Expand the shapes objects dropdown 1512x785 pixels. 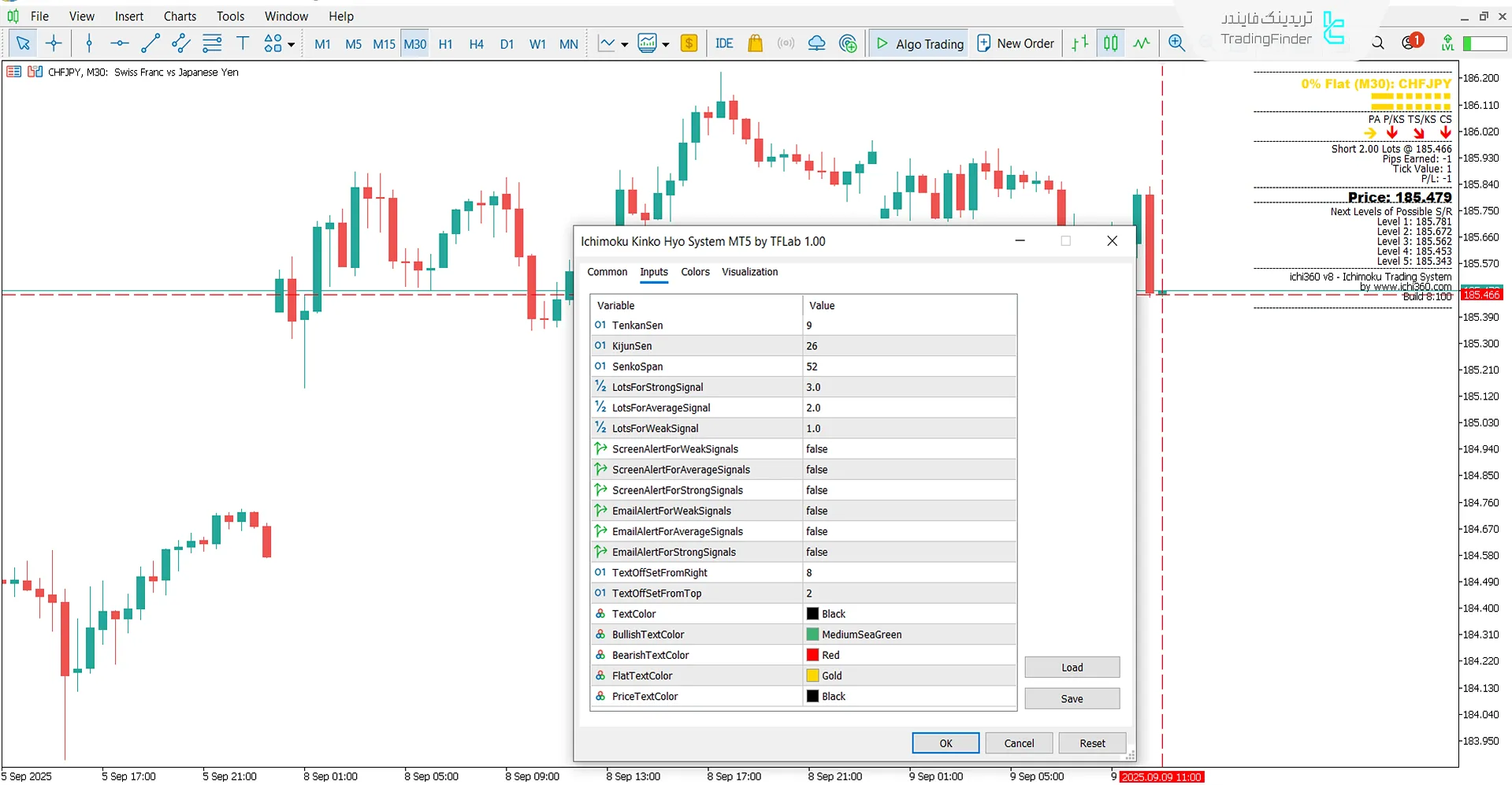click(x=290, y=43)
